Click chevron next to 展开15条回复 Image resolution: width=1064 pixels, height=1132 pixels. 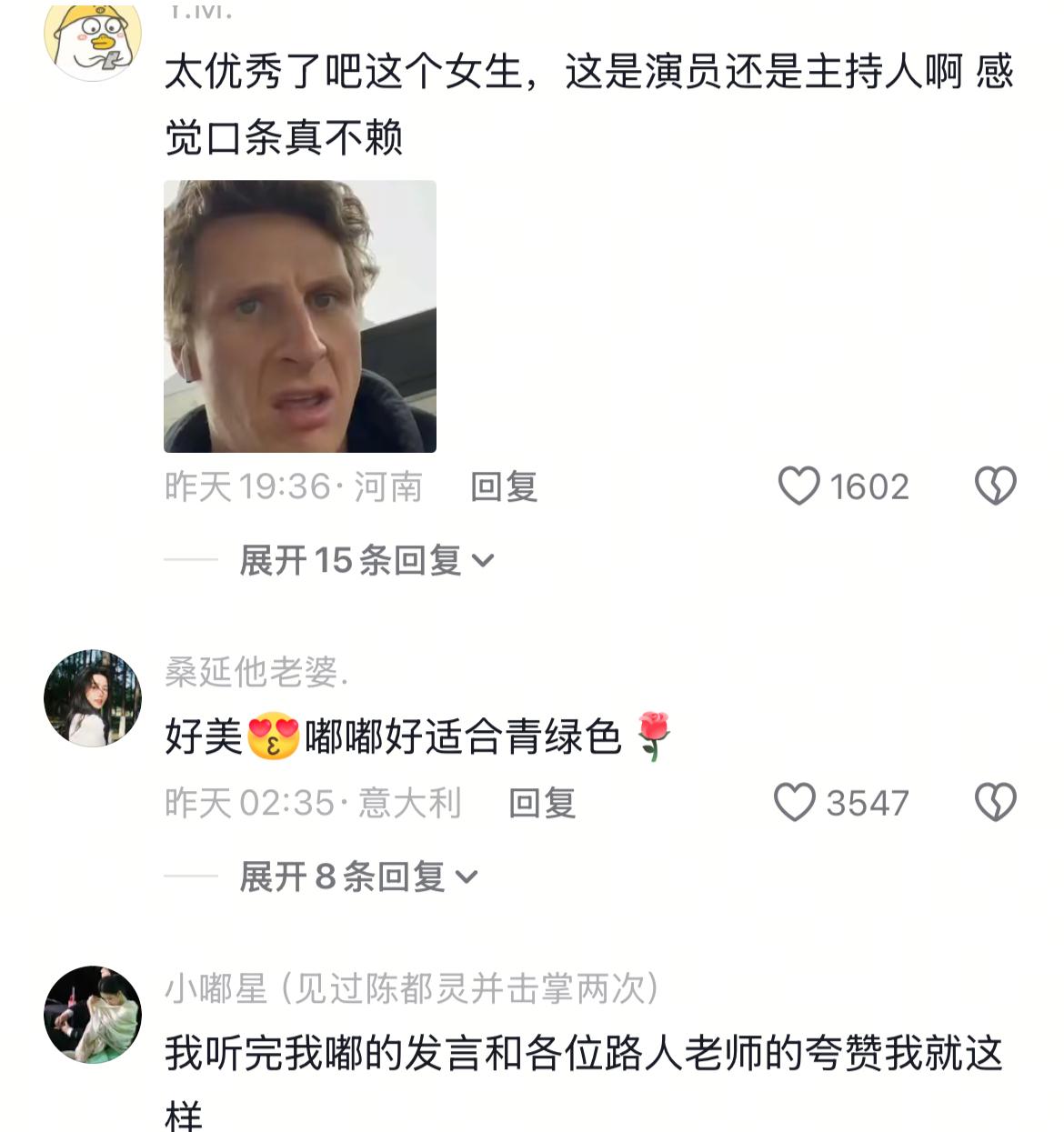pyautogui.click(x=483, y=561)
